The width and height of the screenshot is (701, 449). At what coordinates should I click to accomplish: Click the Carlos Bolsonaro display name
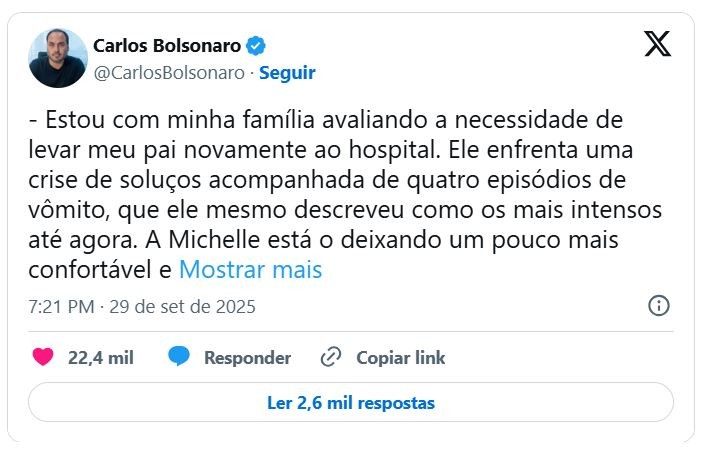[167, 45]
